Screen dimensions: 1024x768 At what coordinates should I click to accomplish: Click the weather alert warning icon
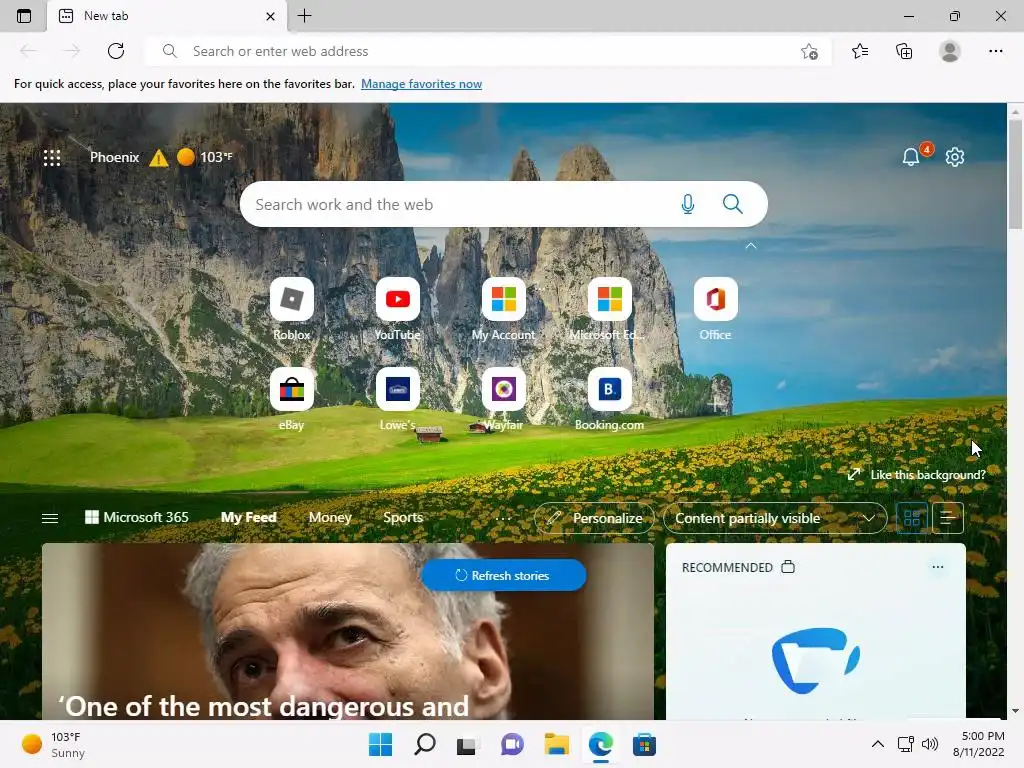(158, 157)
